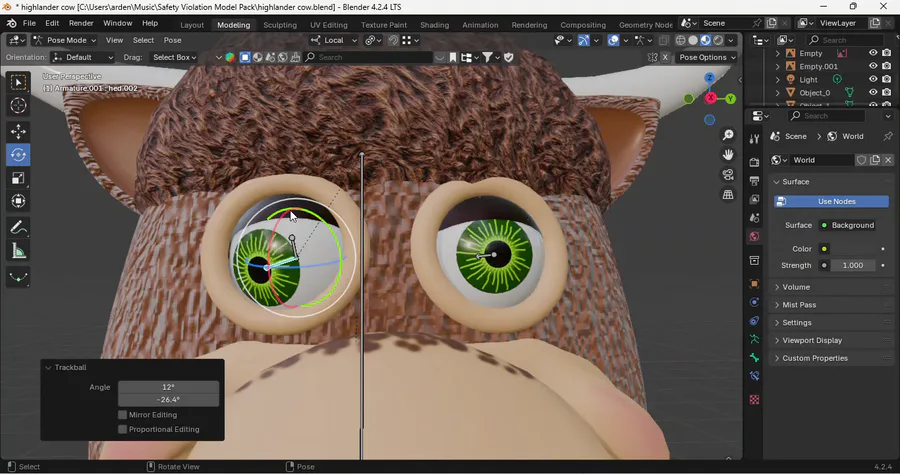Click the viewport zoom magnifier icon
This screenshot has height=474, width=900.
[728, 135]
